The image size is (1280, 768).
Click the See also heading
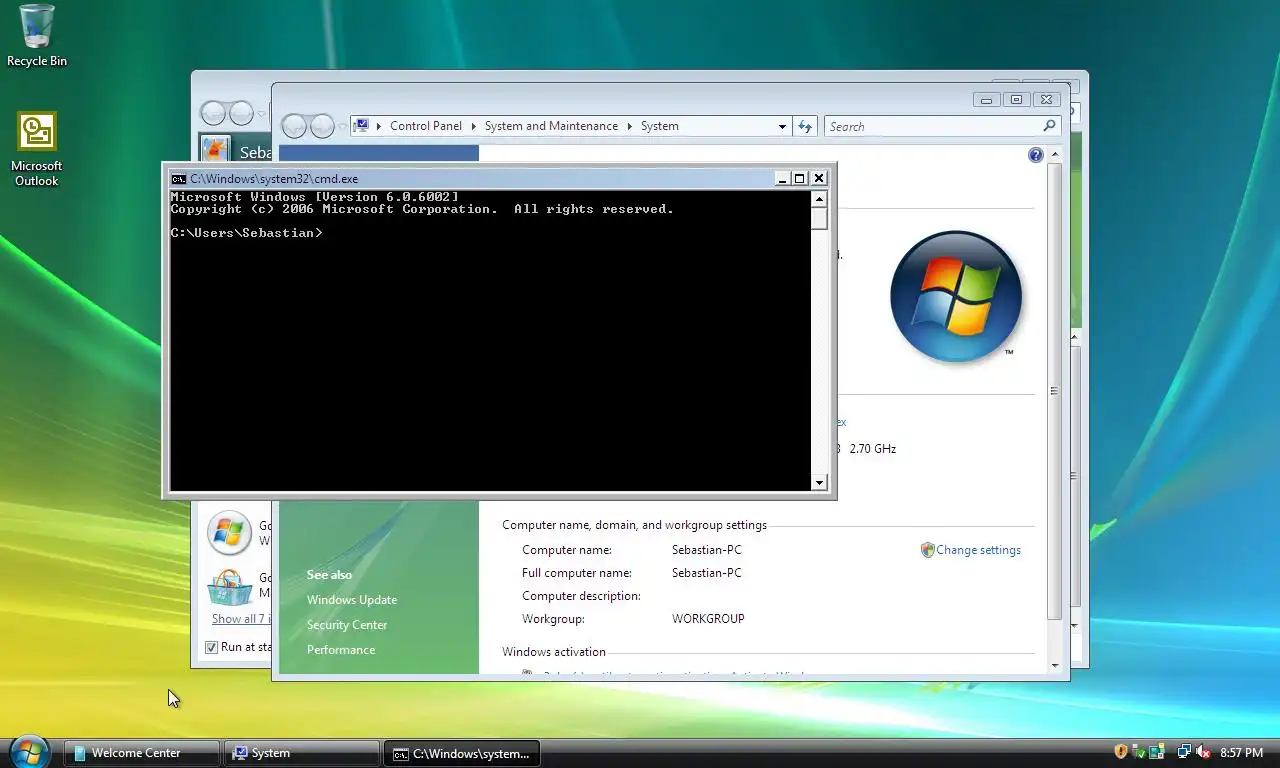point(329,575)
